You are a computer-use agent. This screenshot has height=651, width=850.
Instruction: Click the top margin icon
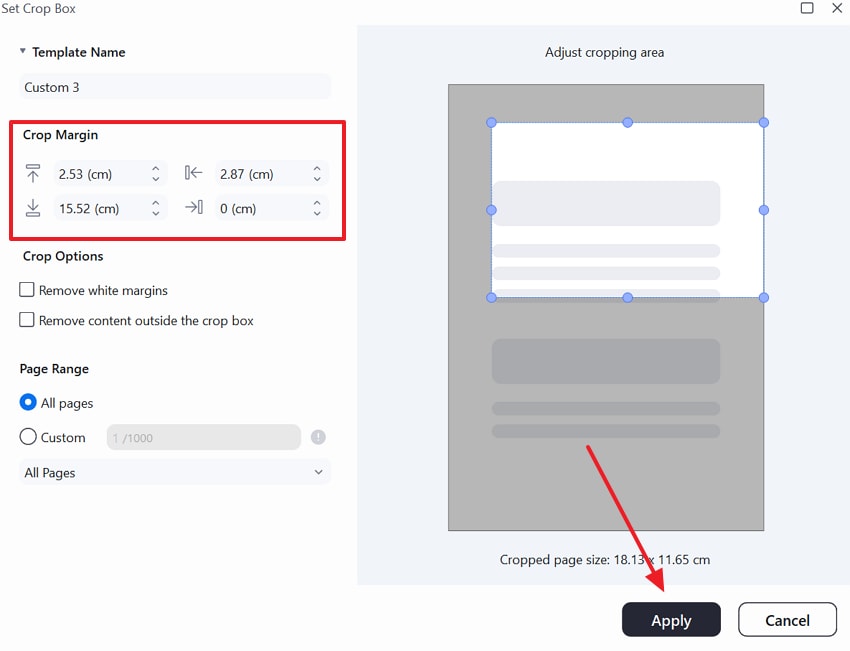[34, 173]
